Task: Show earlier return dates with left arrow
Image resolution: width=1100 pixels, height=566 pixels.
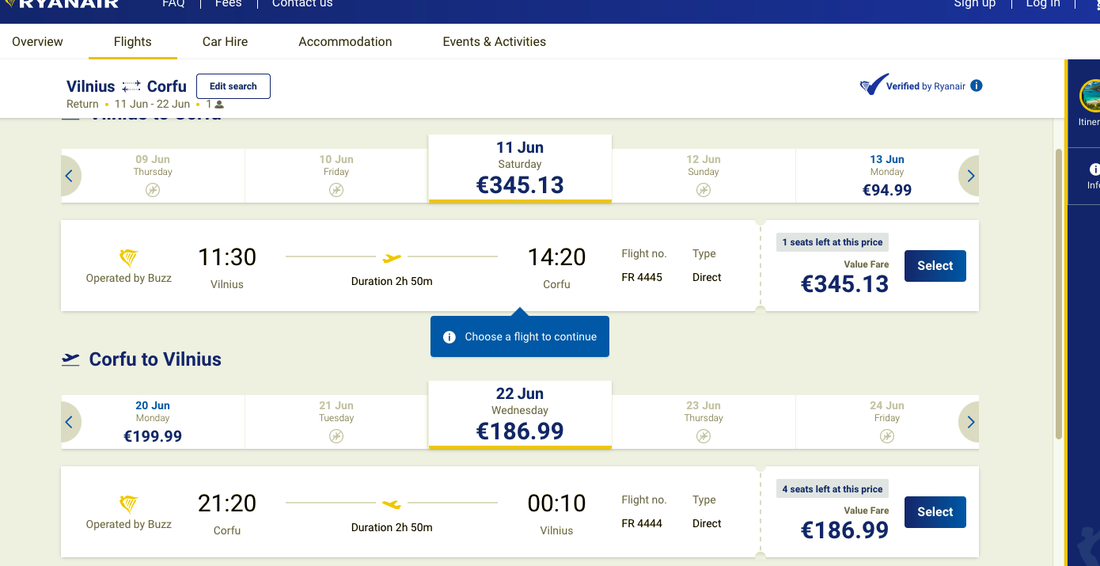Action: (x=69, y=422)
